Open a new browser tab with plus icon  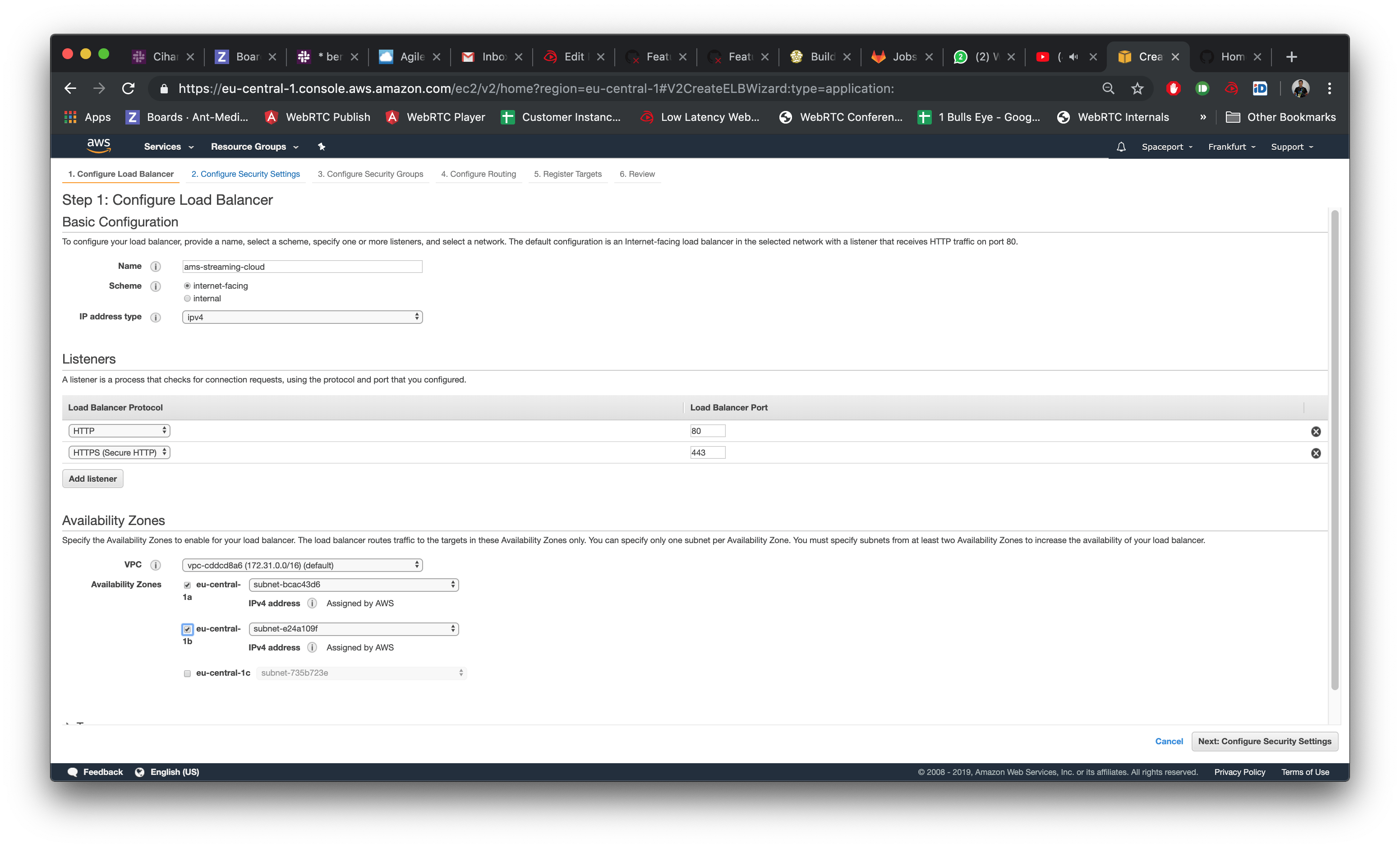point(1291,57)
